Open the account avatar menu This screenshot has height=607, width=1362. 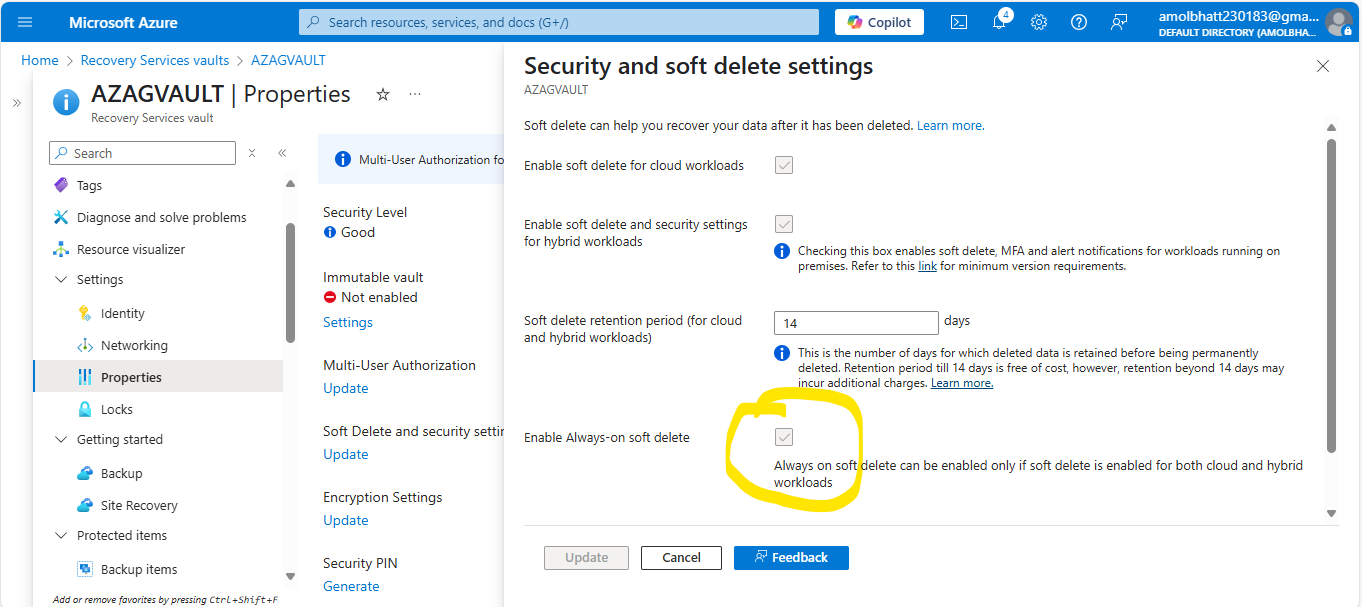[1340, 21]
